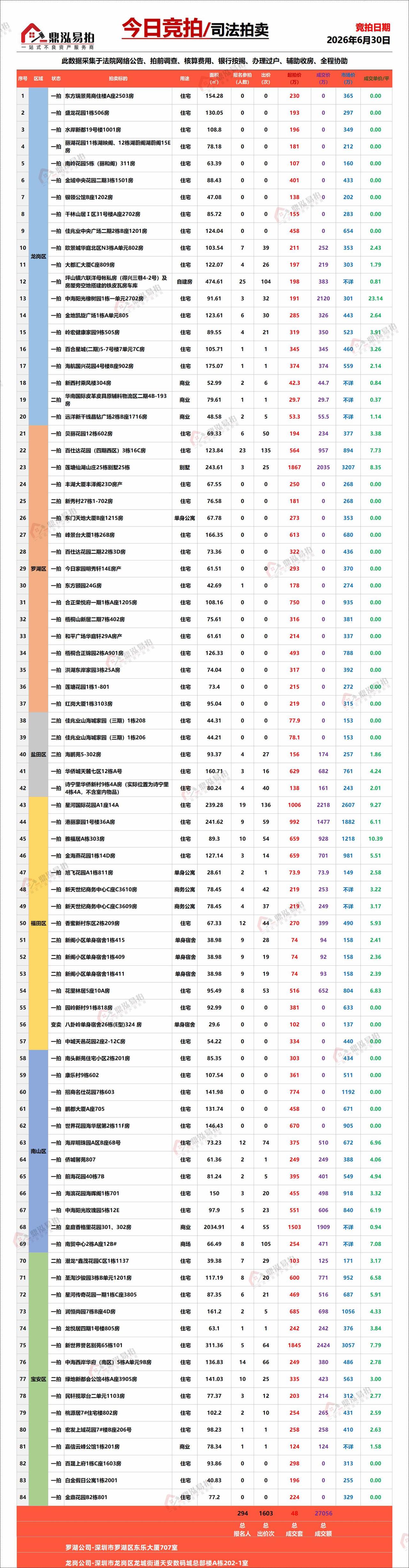This screenshot has height=1568, width=409.
Task: Click 水岸新都19号楼1001房 listing
Action: (93, 130)
